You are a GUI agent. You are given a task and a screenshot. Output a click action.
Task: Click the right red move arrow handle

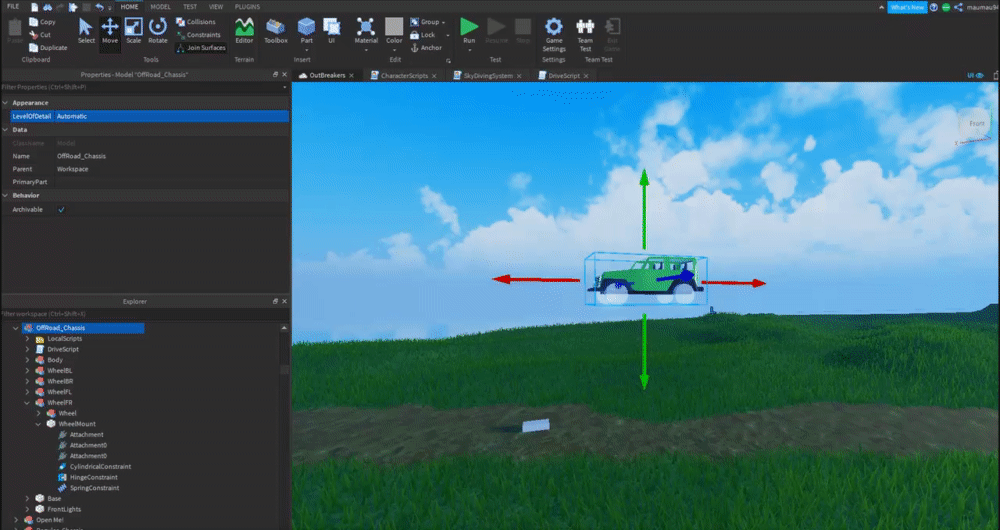pos(758,283)
